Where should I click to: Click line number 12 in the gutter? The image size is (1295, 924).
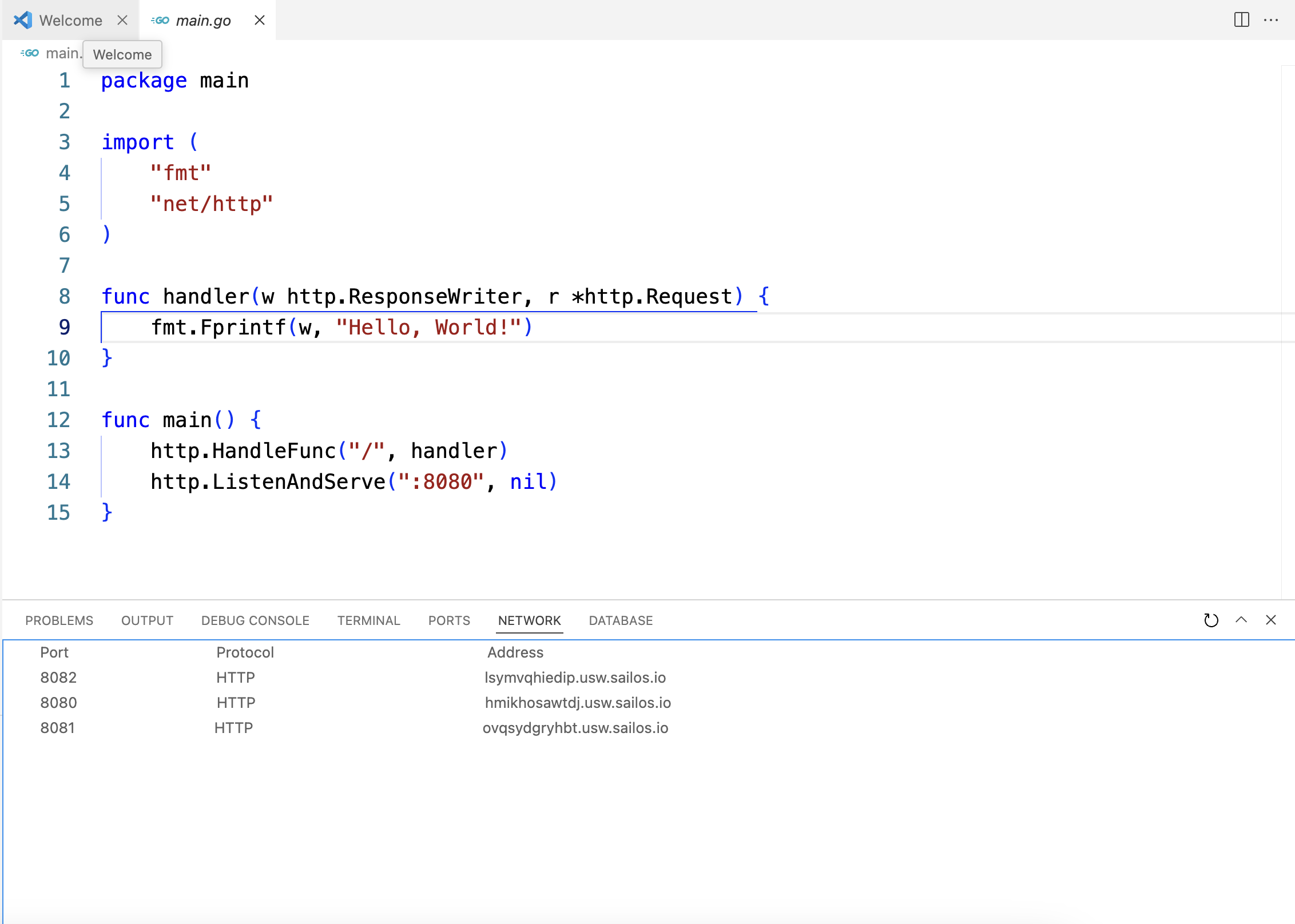[x=58, y=420]
